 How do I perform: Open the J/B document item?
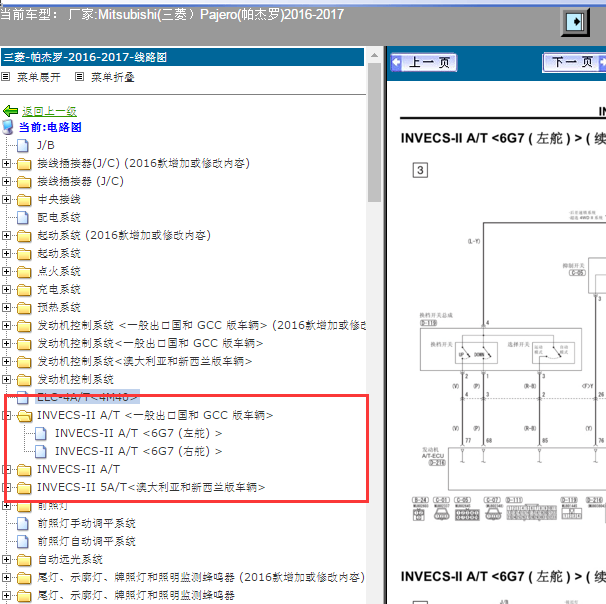(46, 145)
